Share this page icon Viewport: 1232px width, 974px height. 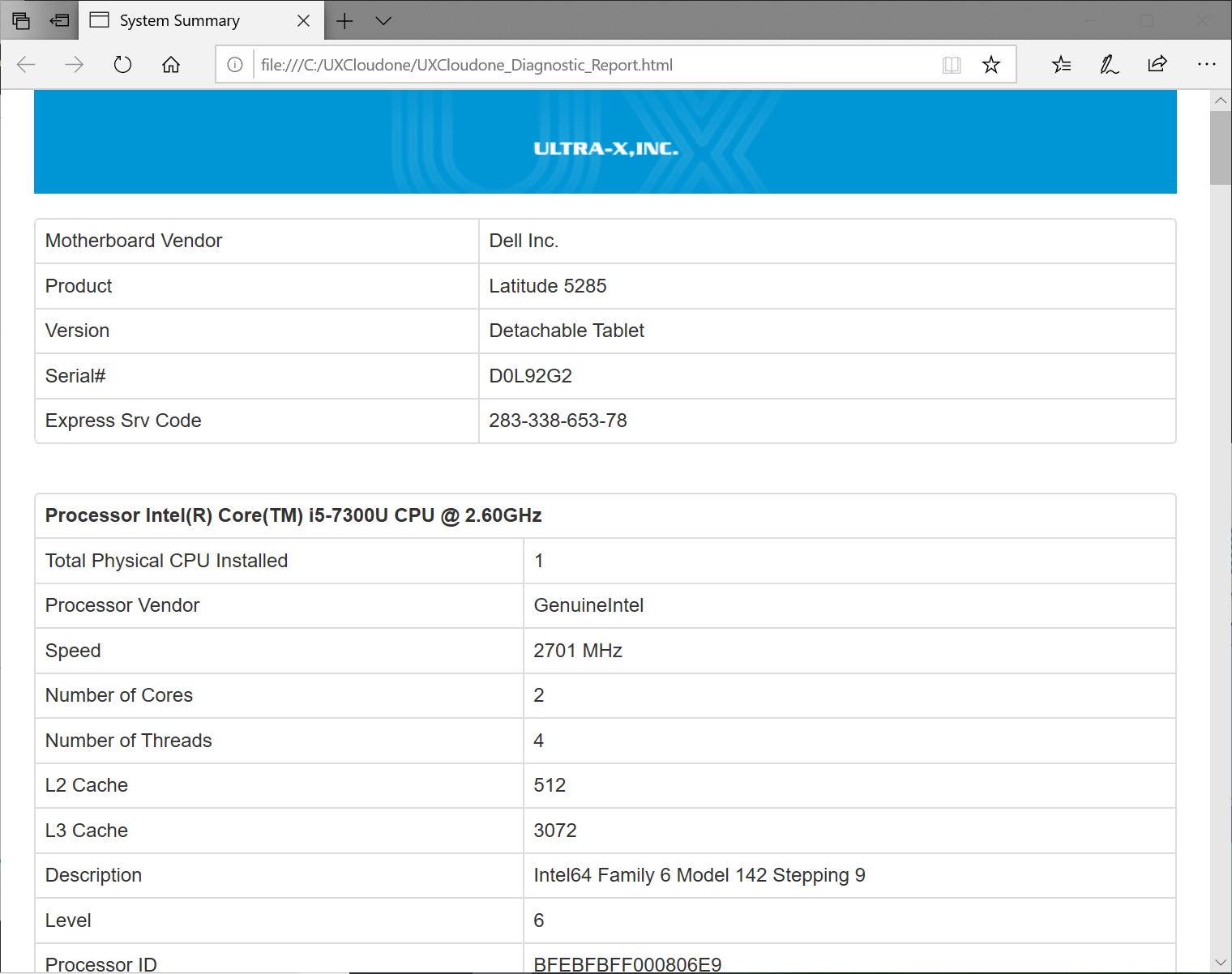1157,65
